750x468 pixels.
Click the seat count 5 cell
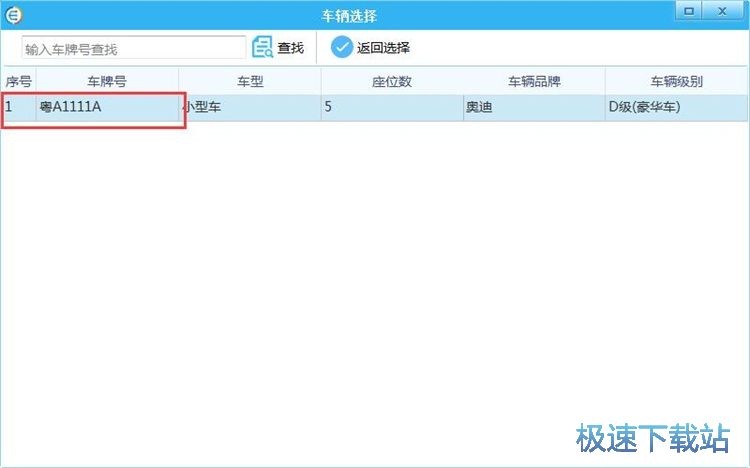tap(392, 107)
